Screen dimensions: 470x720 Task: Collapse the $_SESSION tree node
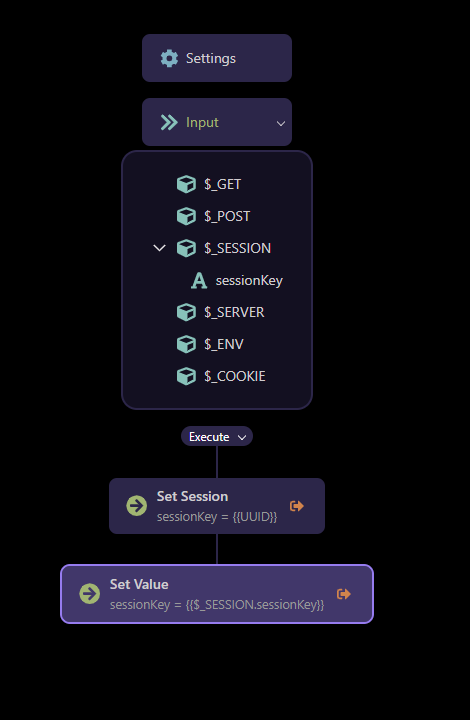click(159, 248)
